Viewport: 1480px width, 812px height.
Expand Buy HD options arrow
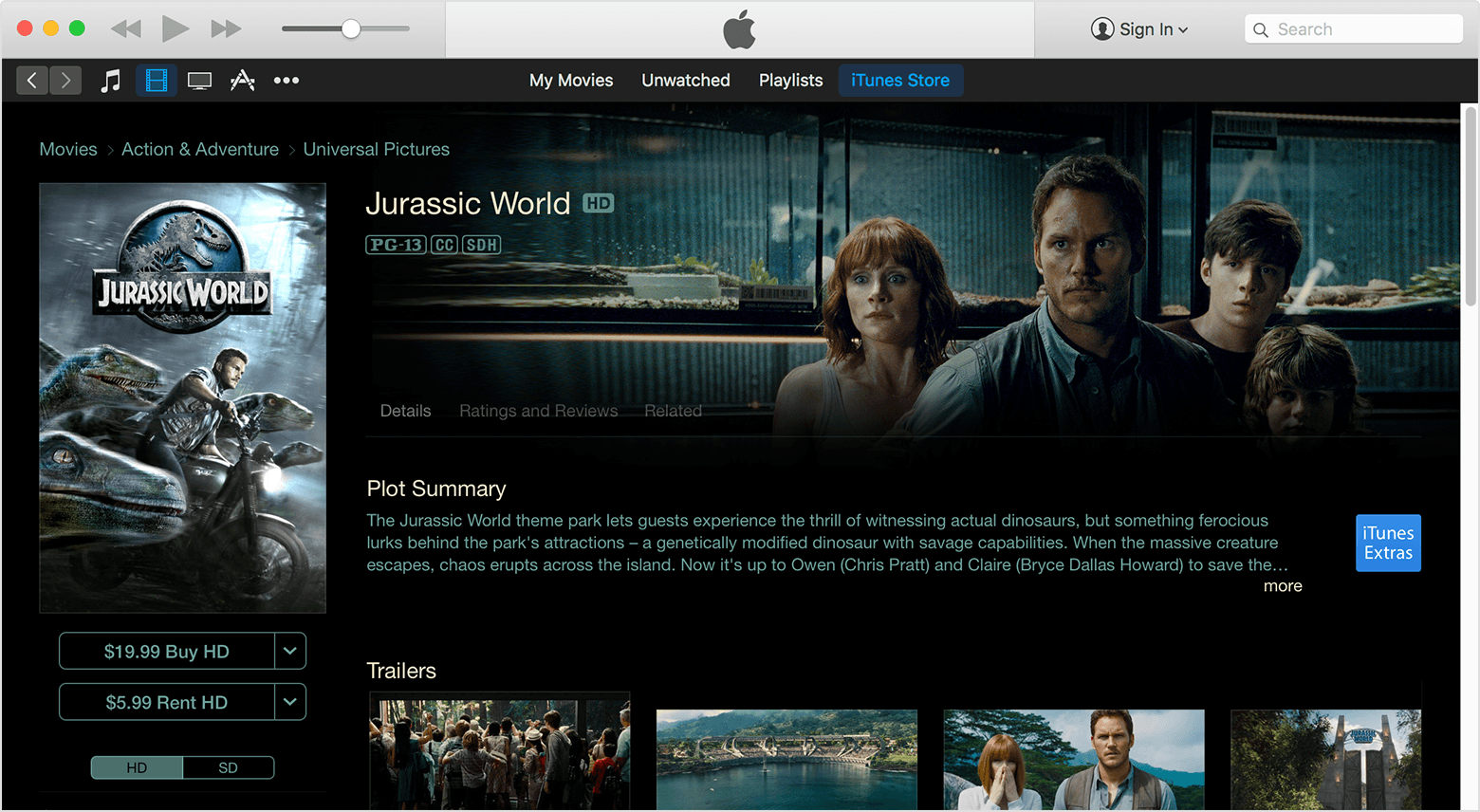pos(290,652)
